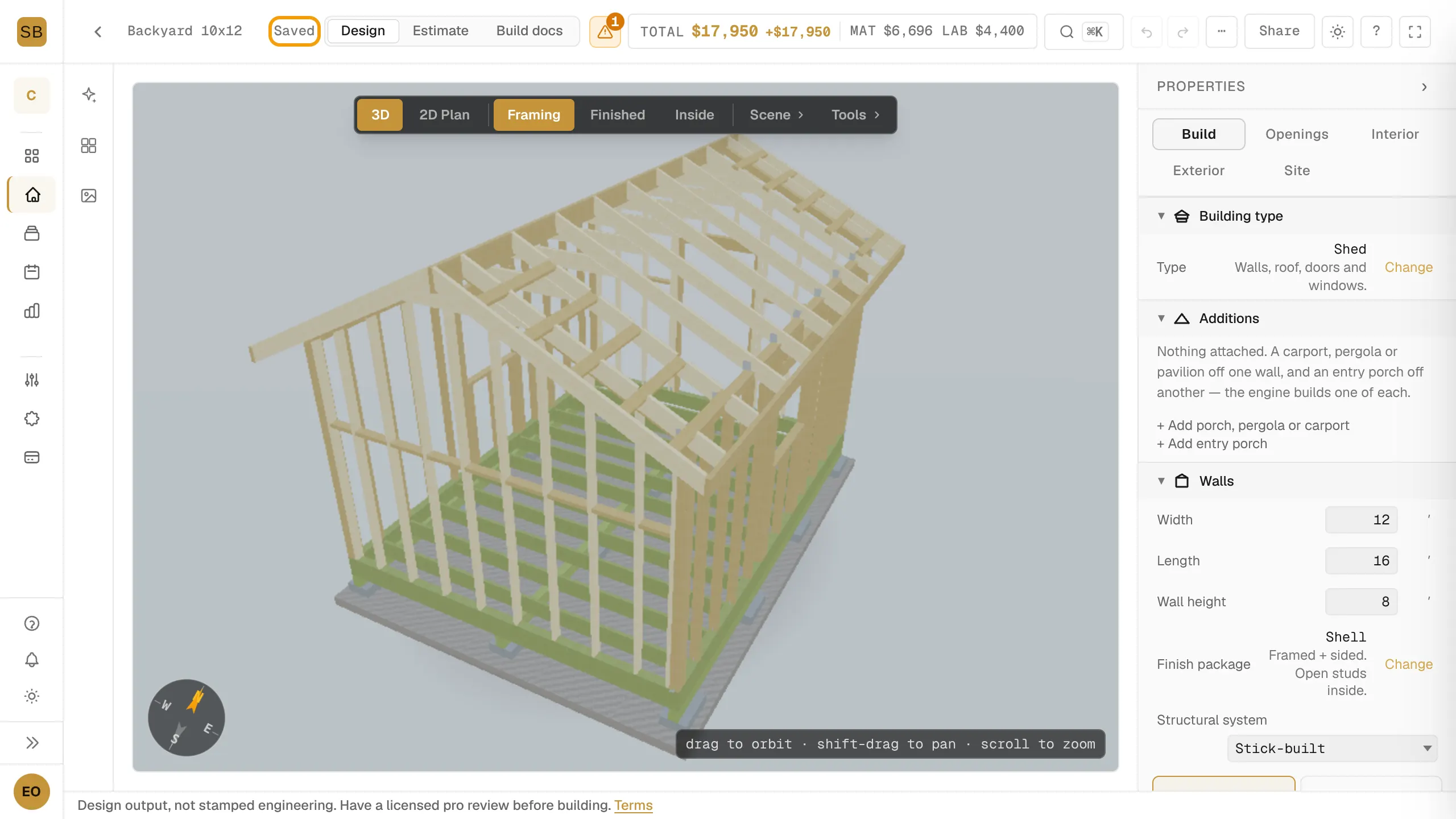This screenshot has width=1456, height=819.
Task: Open dashboard grid in left sidebar
Action: pos(32,156)
